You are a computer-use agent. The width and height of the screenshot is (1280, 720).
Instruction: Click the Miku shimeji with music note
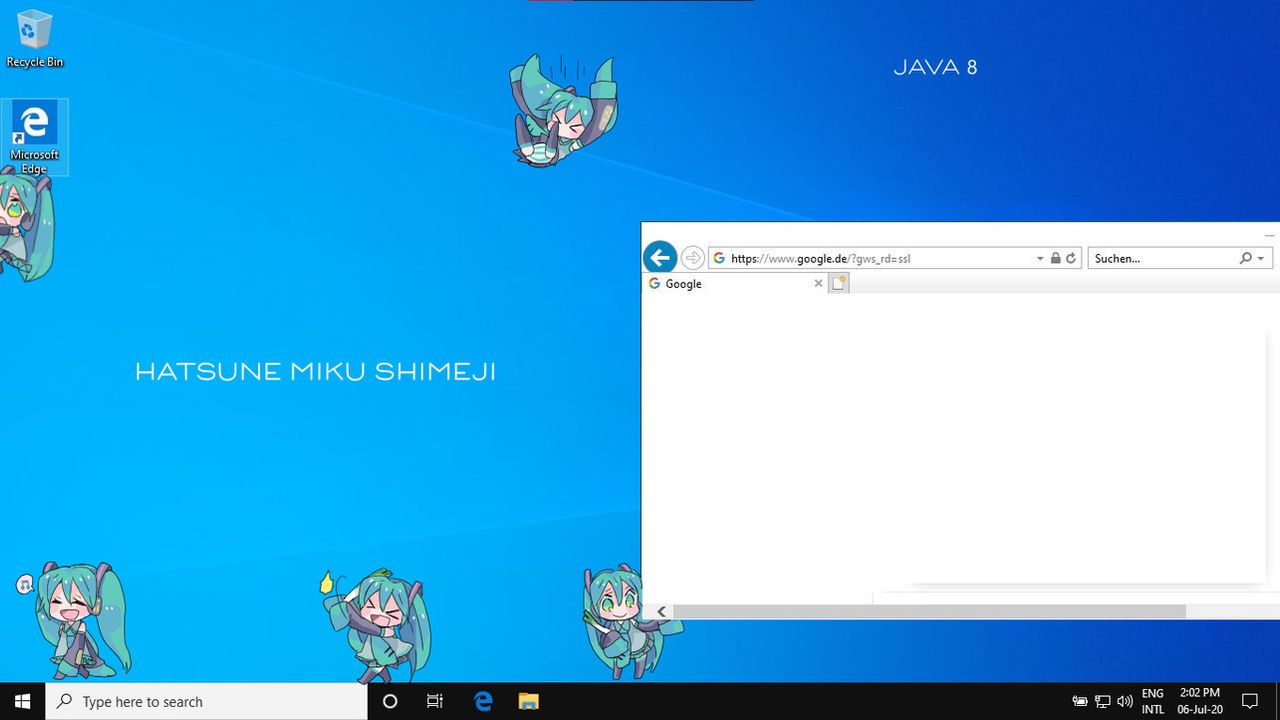[x=78, y=620]
